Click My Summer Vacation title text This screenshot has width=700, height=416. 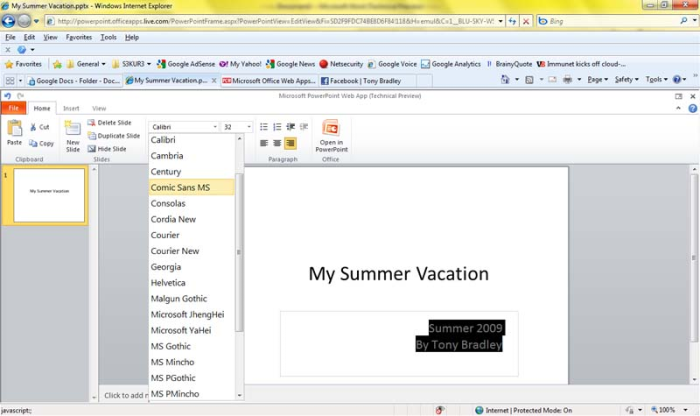399,274
